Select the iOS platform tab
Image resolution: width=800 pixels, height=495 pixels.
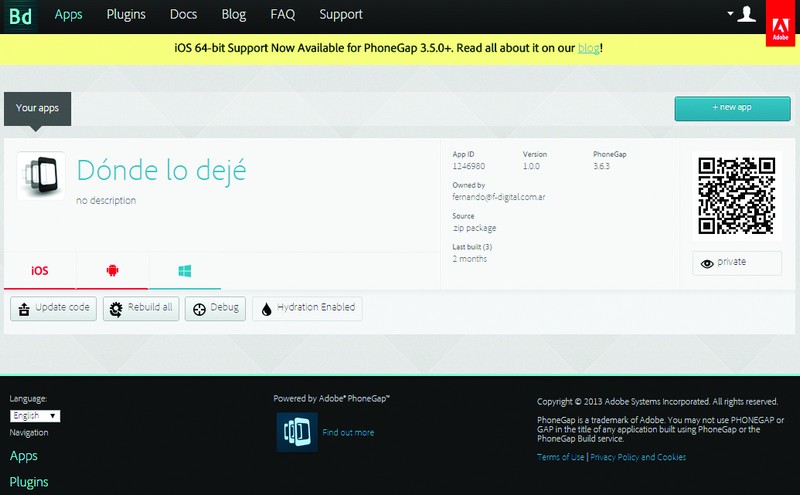click(x=40, y=270)
